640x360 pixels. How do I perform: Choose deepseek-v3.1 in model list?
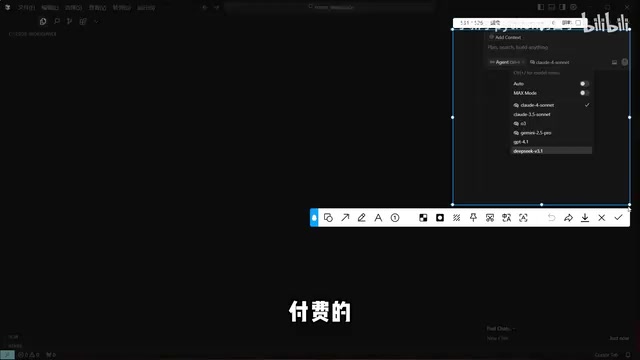[551, 151]
